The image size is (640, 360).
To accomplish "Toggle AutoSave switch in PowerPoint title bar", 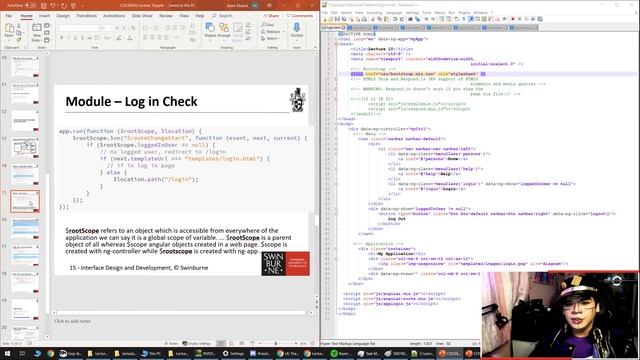I will click(31, 6).
